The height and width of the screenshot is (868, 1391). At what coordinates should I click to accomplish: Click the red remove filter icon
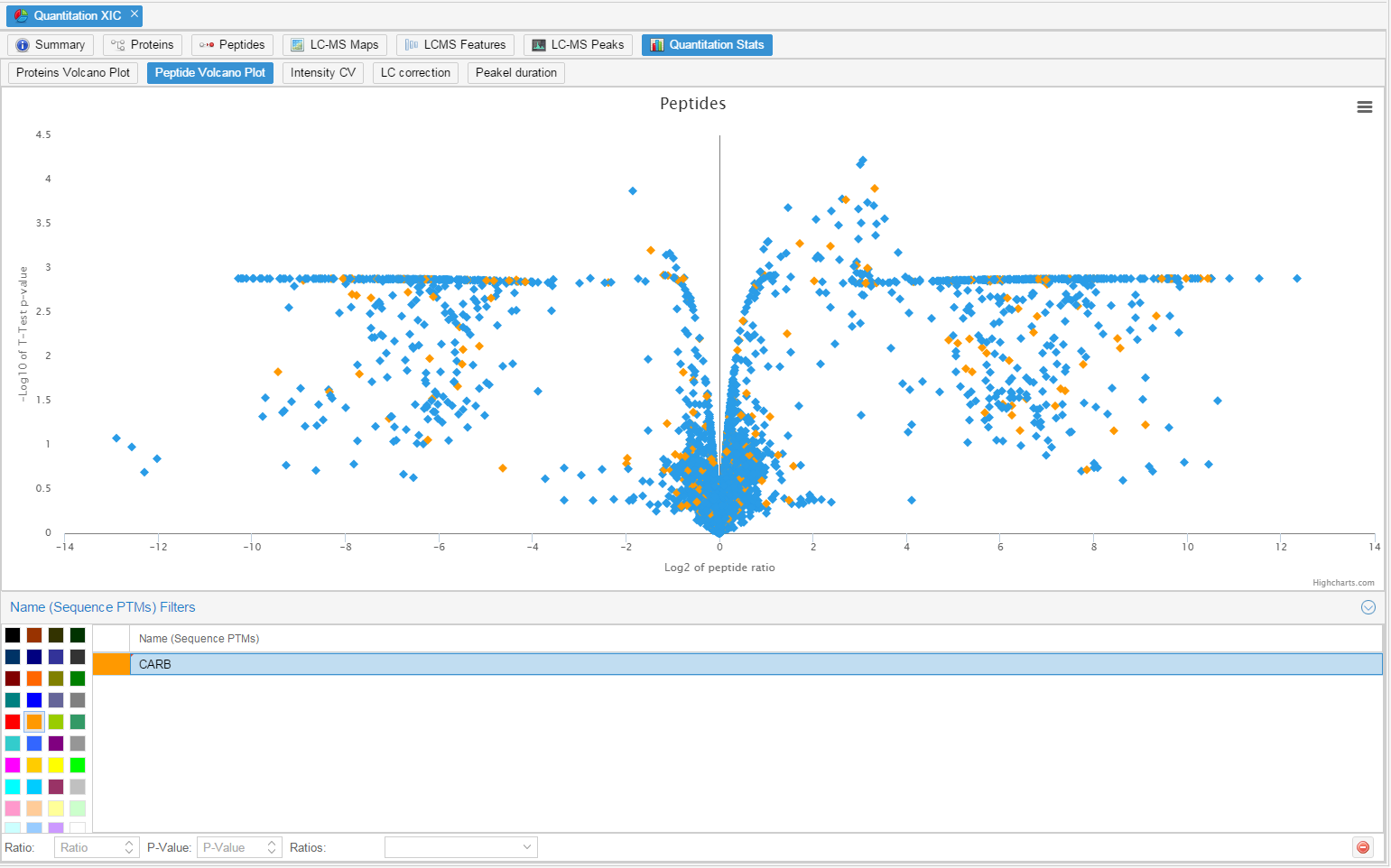tap(1362, 847)
